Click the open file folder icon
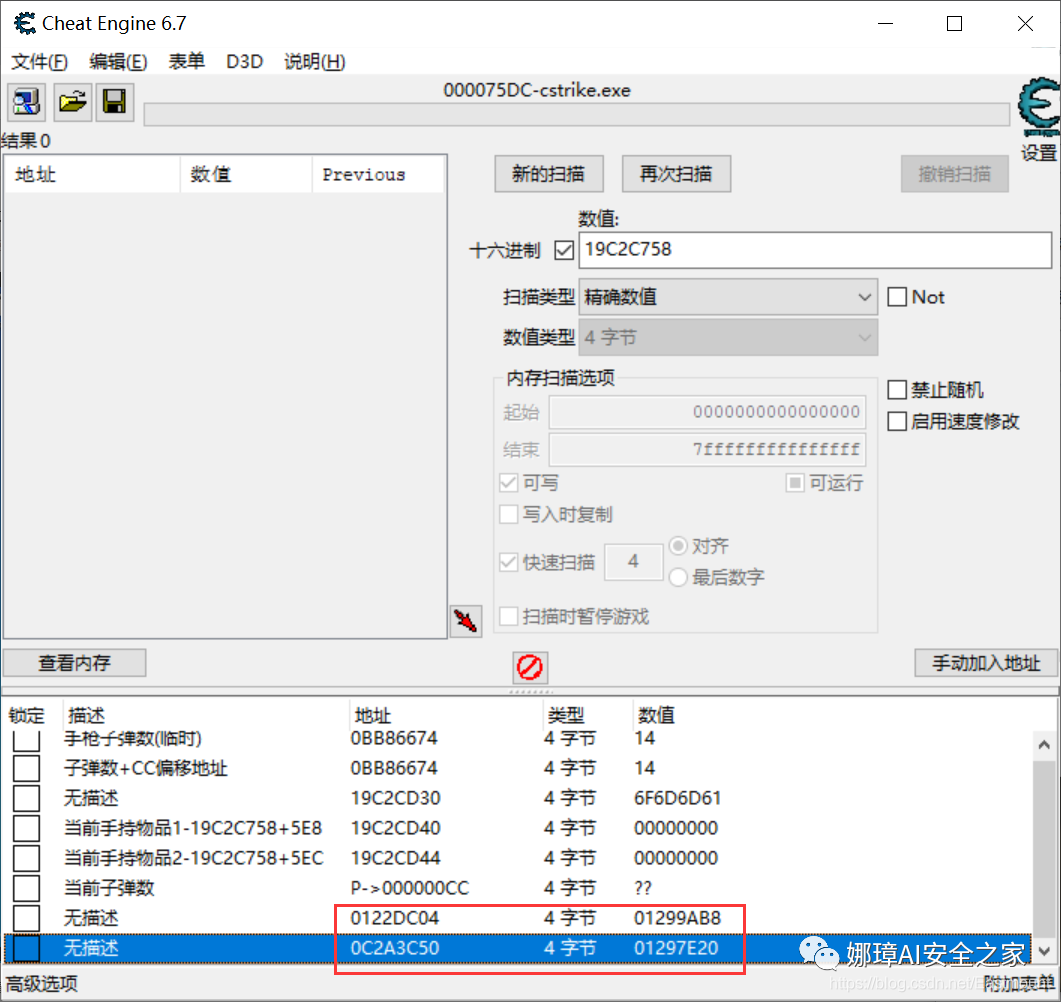This screenshot has height=1002, width=1061. tap(72, 102)
